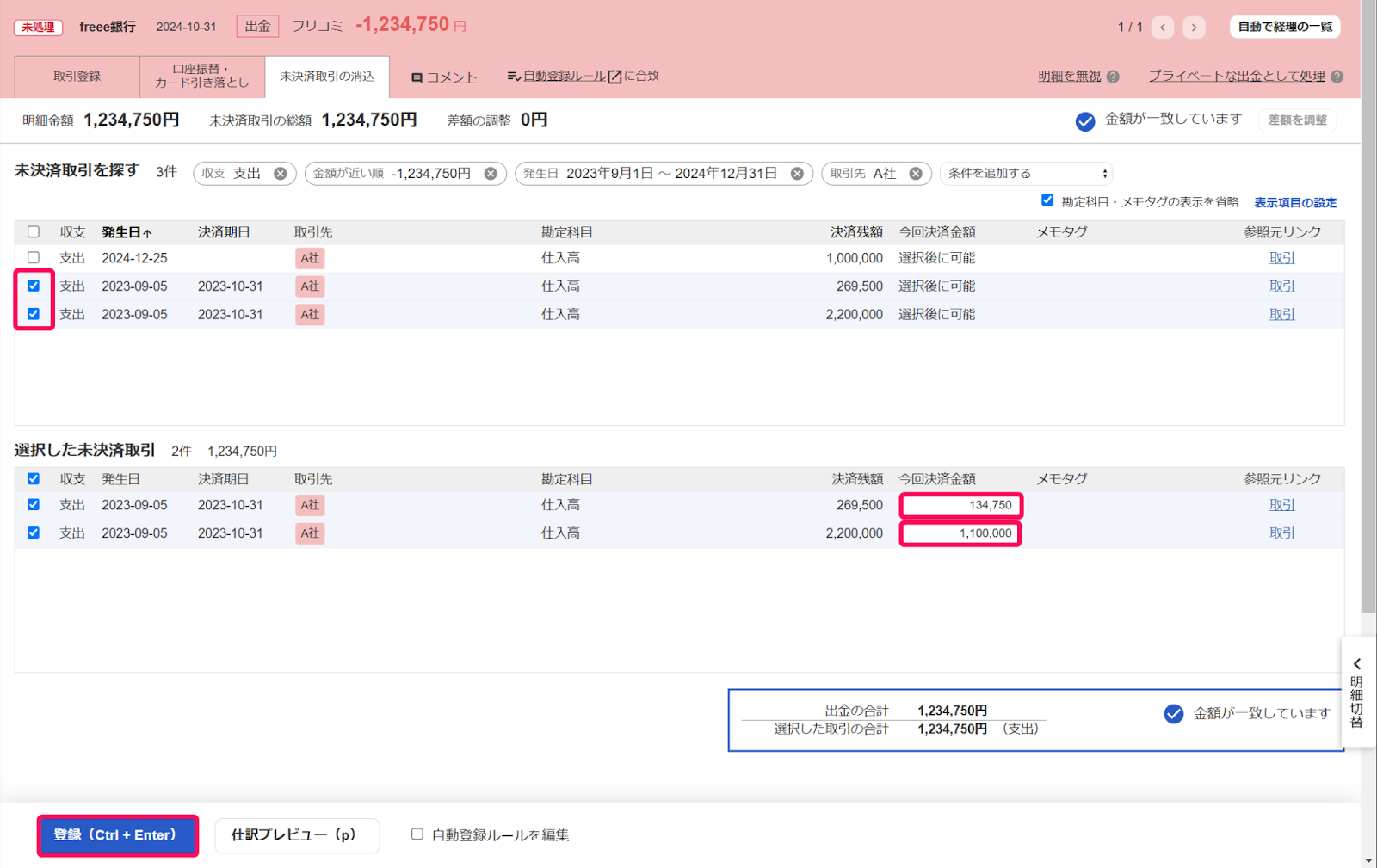
Task: Click A社 tag in 2024-12-25 row
Action: point(310,258)
